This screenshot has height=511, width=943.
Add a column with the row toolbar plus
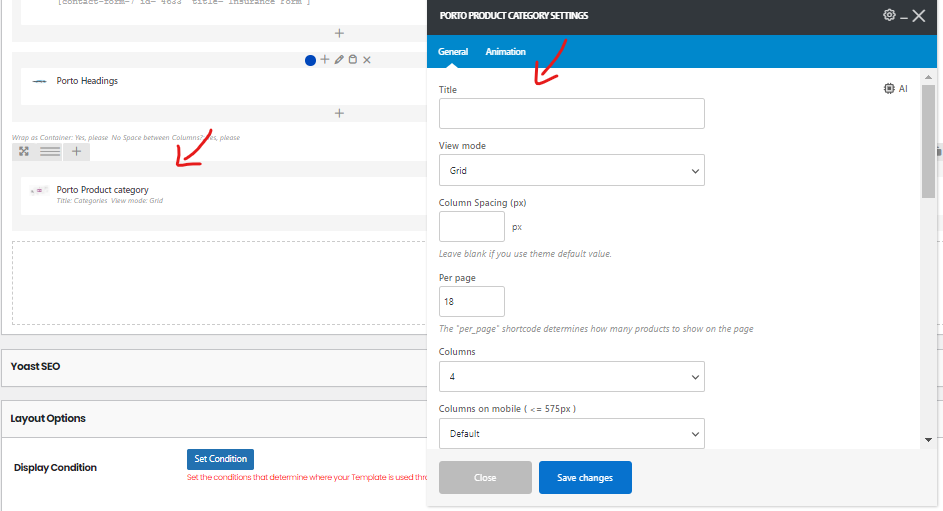[x=76, y=151]
